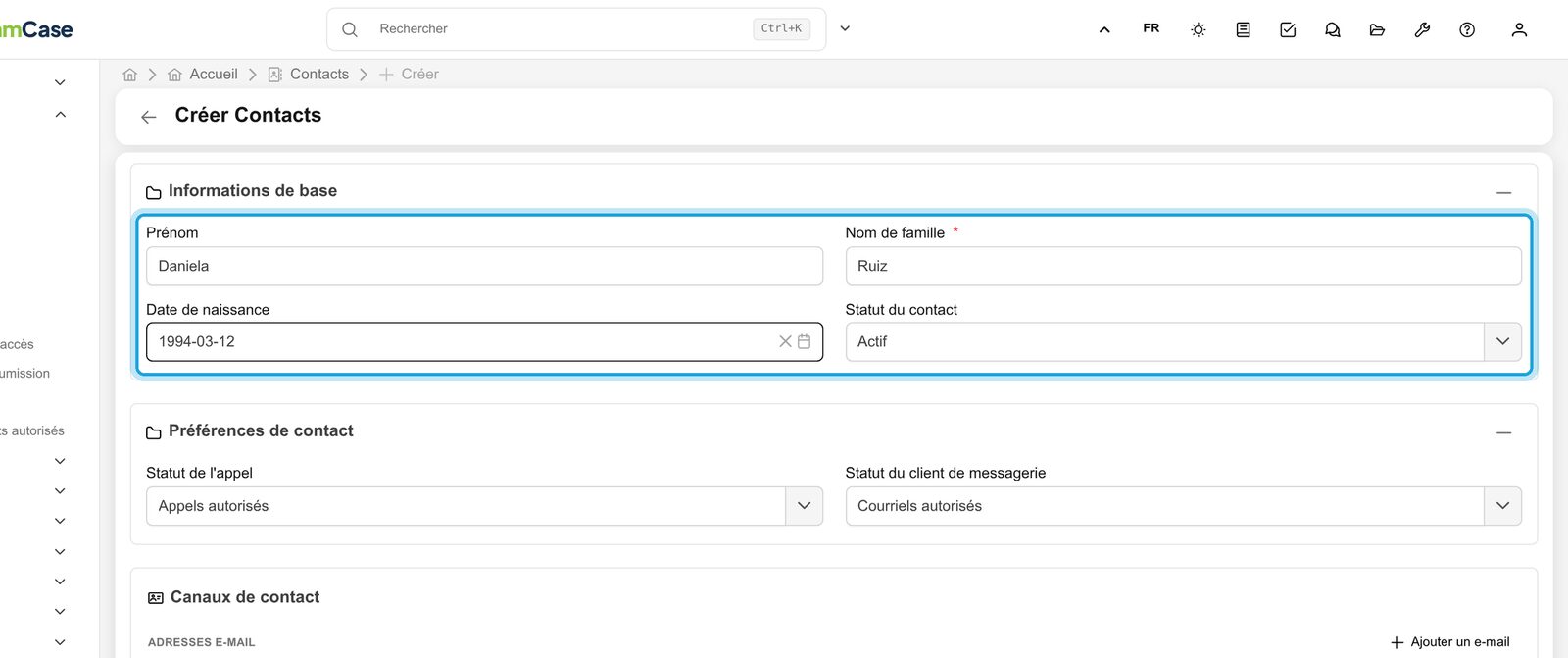Click the up chevron in the top header

click(1104, 29)
